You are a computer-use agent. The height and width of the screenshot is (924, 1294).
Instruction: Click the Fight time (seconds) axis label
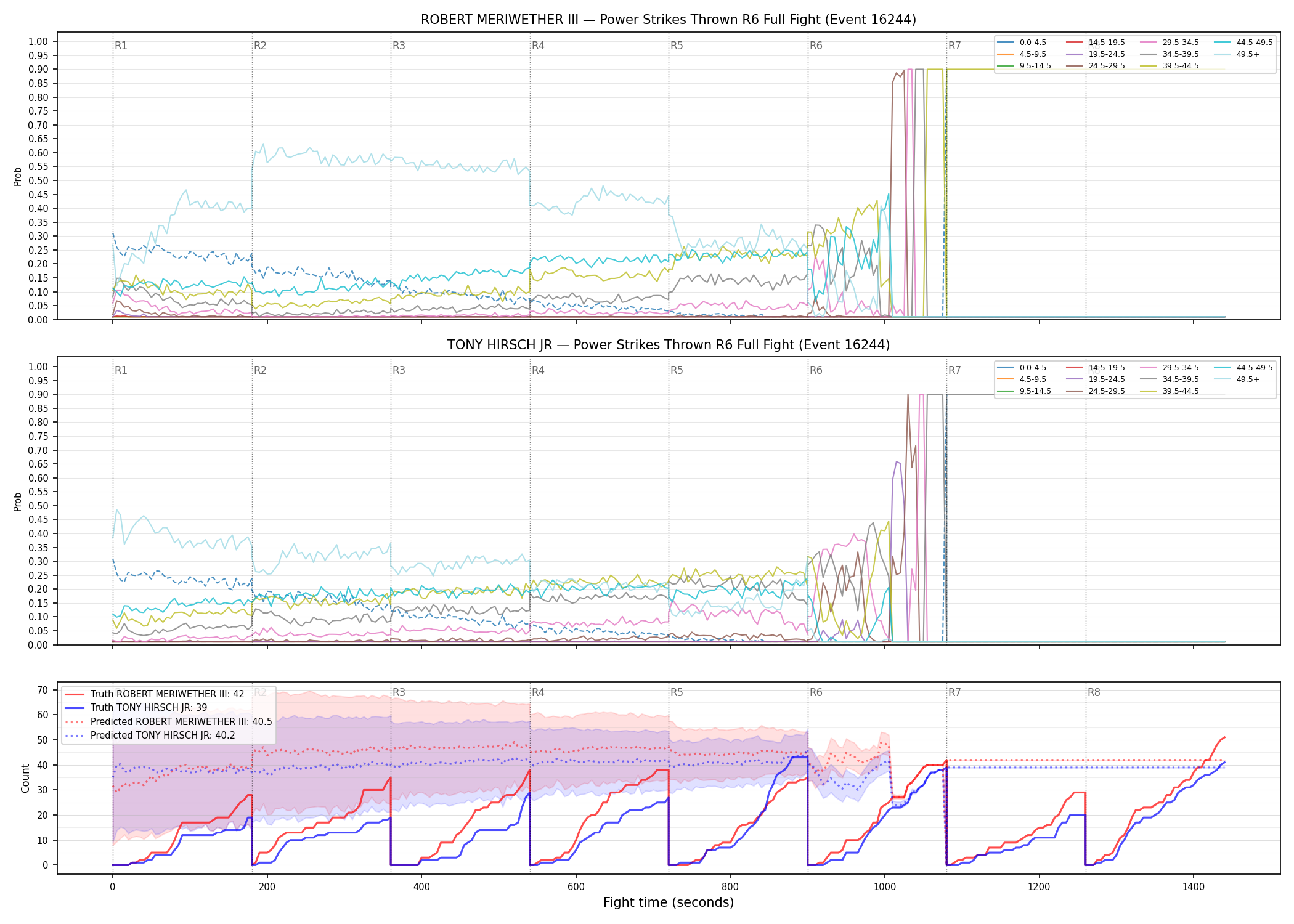[669, 902]
